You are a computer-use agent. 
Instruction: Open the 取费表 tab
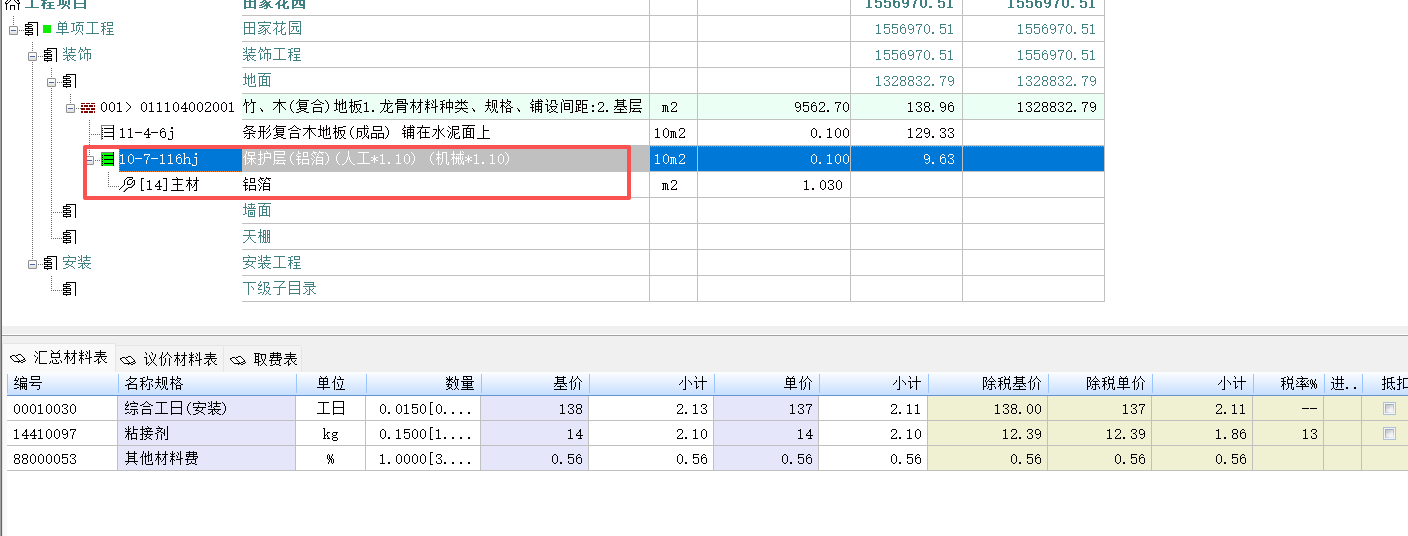coord(264,359)
